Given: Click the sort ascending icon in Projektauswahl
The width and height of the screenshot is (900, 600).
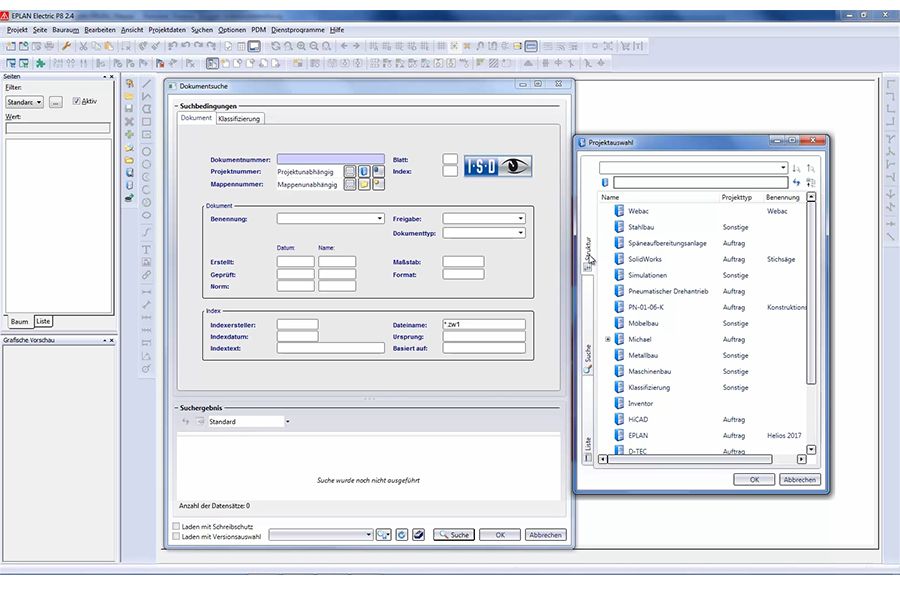Looking at the screenshot, I should 810,168.
